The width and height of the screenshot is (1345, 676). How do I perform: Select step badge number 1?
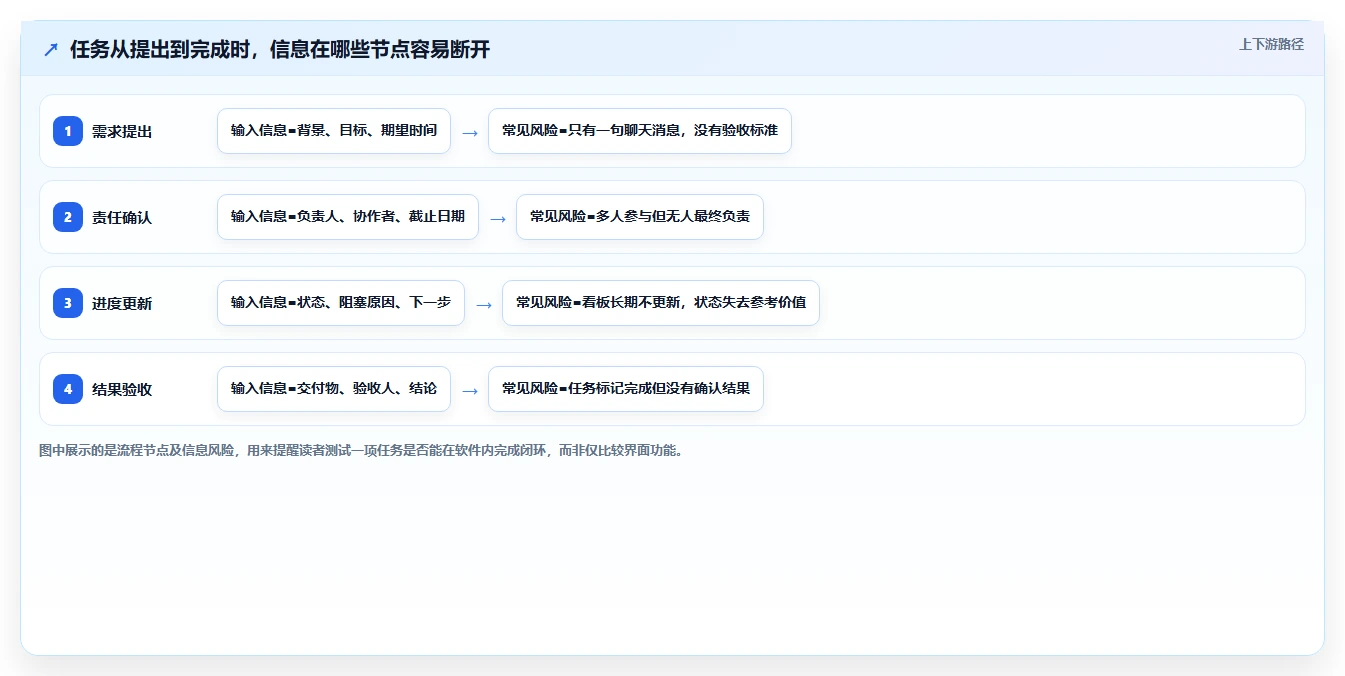[x=68, y=131]
